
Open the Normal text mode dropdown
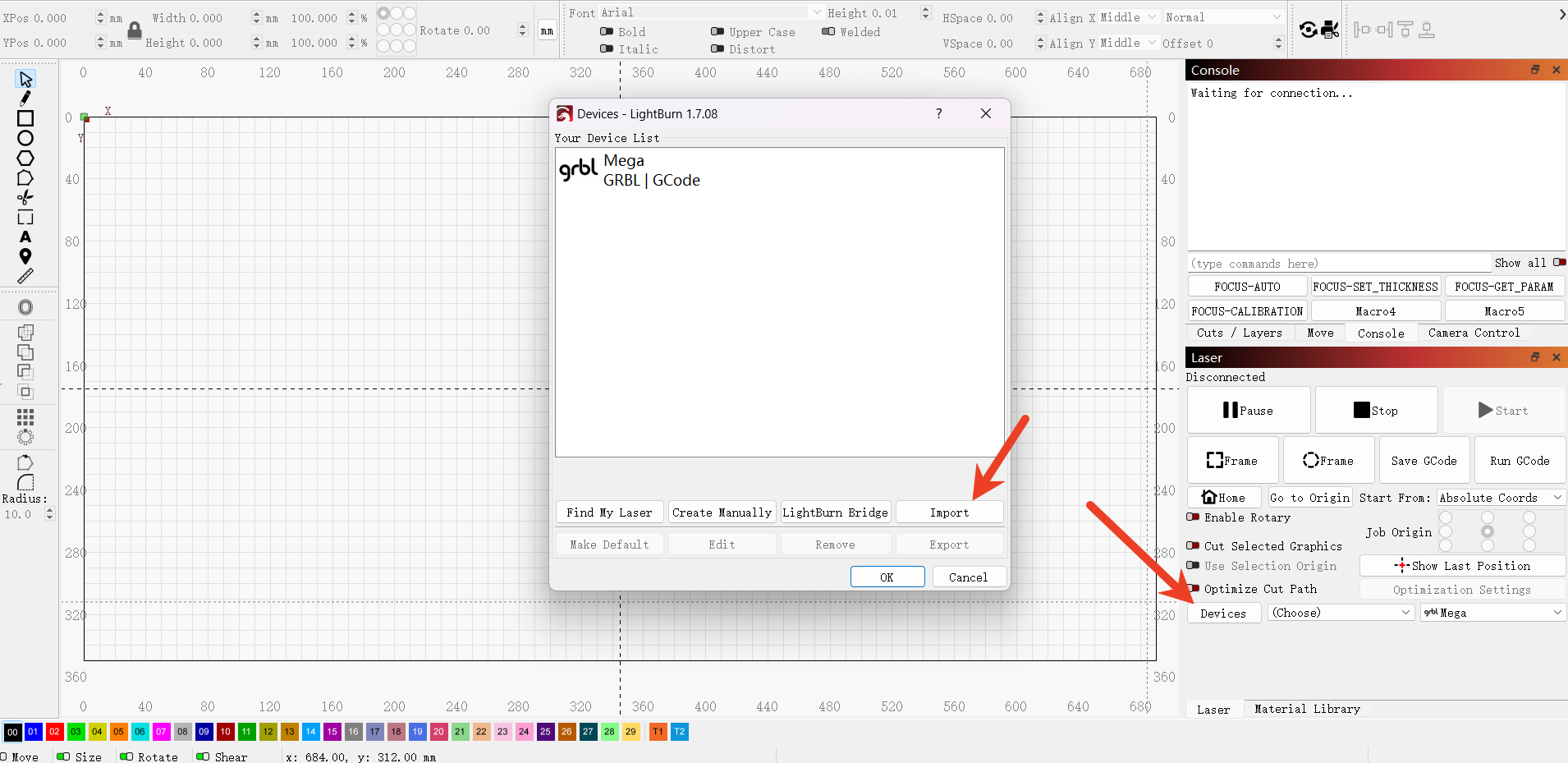(1223, 17)
